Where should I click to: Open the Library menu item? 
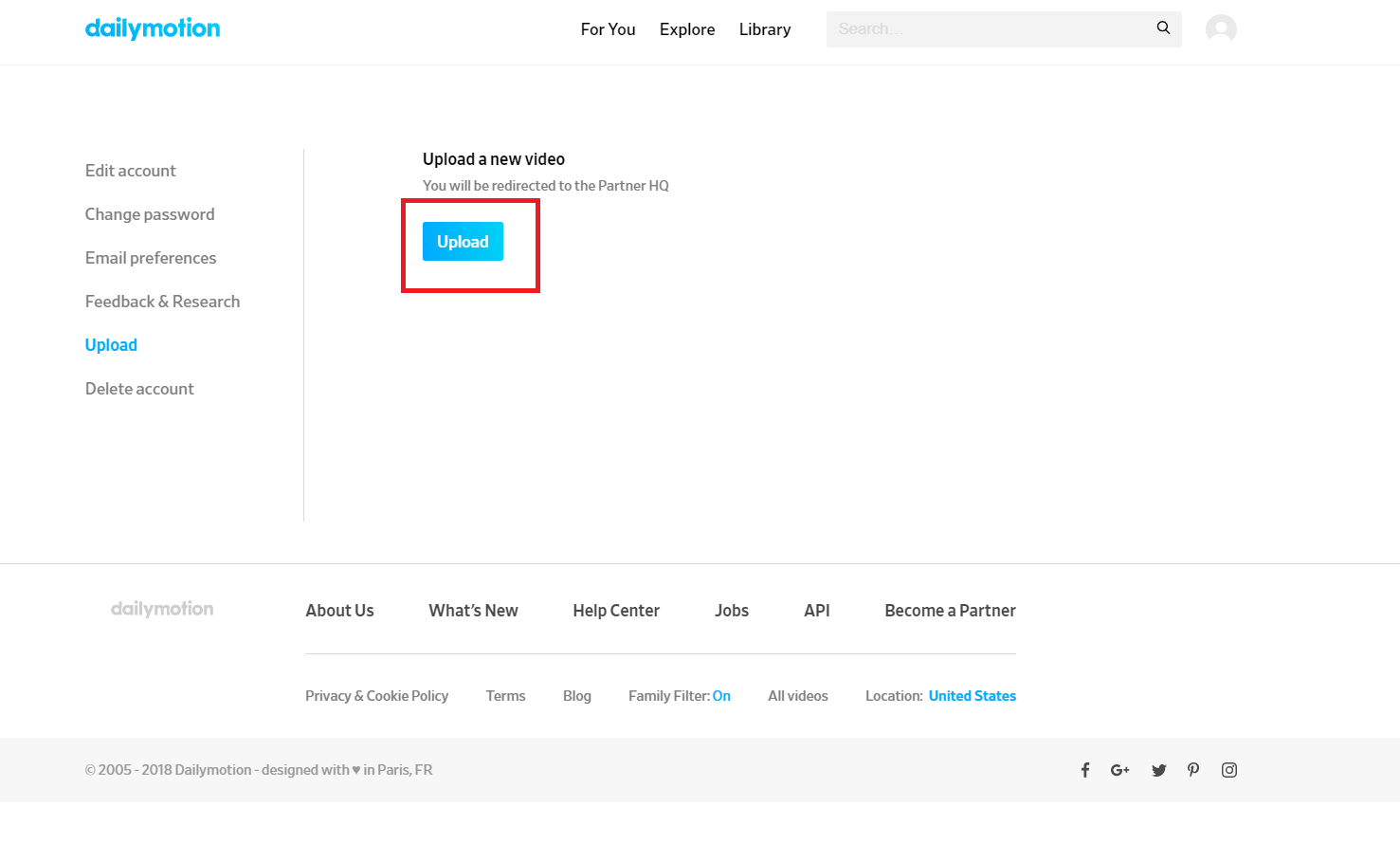click(765, 29)
